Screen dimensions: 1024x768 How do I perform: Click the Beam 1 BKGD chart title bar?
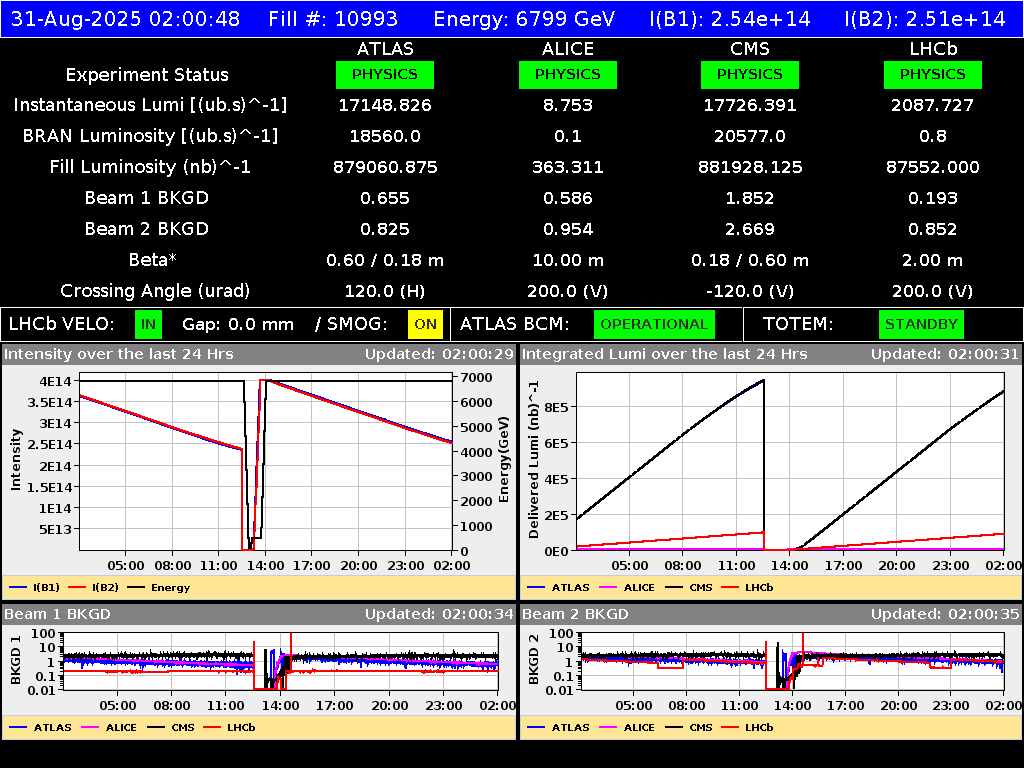[259, 614]
